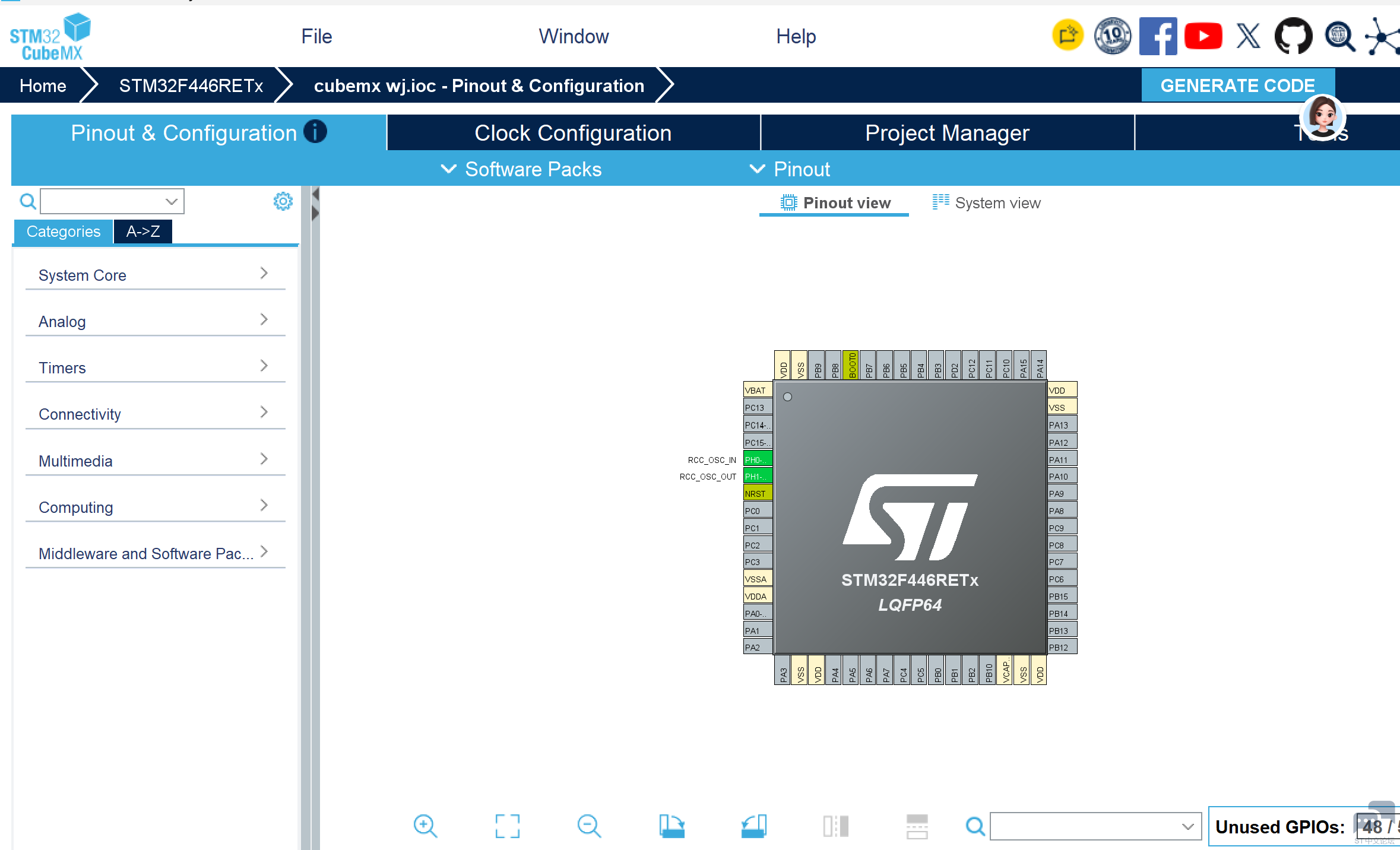This screenshot has height=850, width=1400.
Task: Select the VBAT pin on the chip
Action: (x=758, y=391)
